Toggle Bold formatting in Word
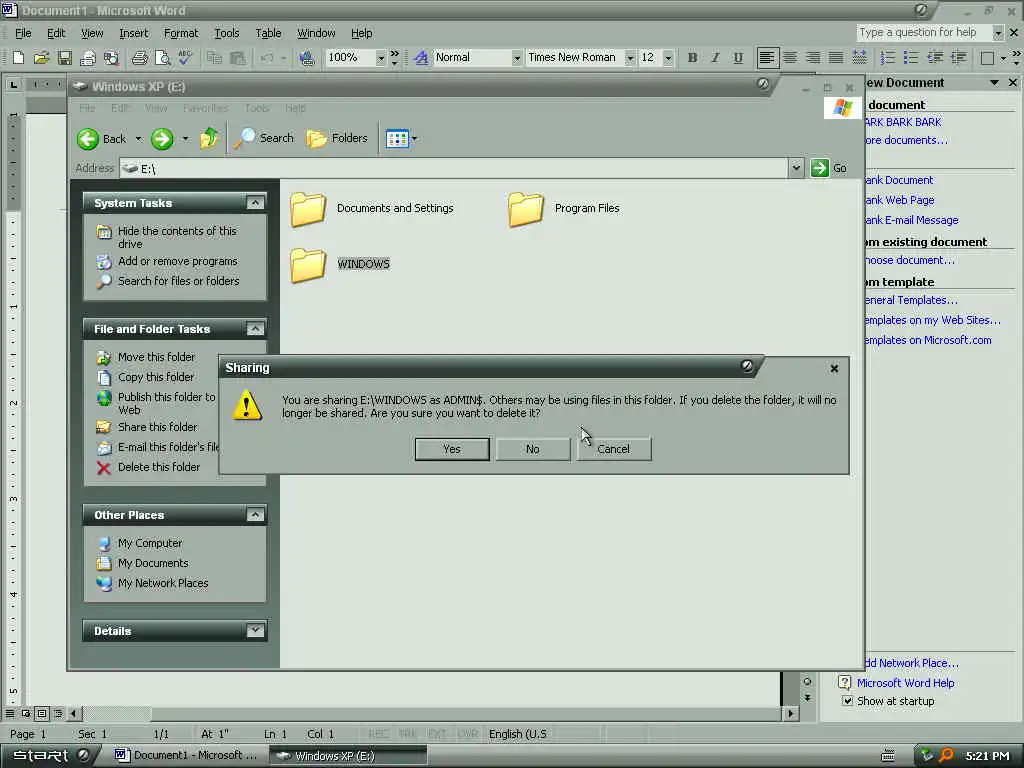Image resolution: width=1024 pixels, height=768 pixels. 692,57
